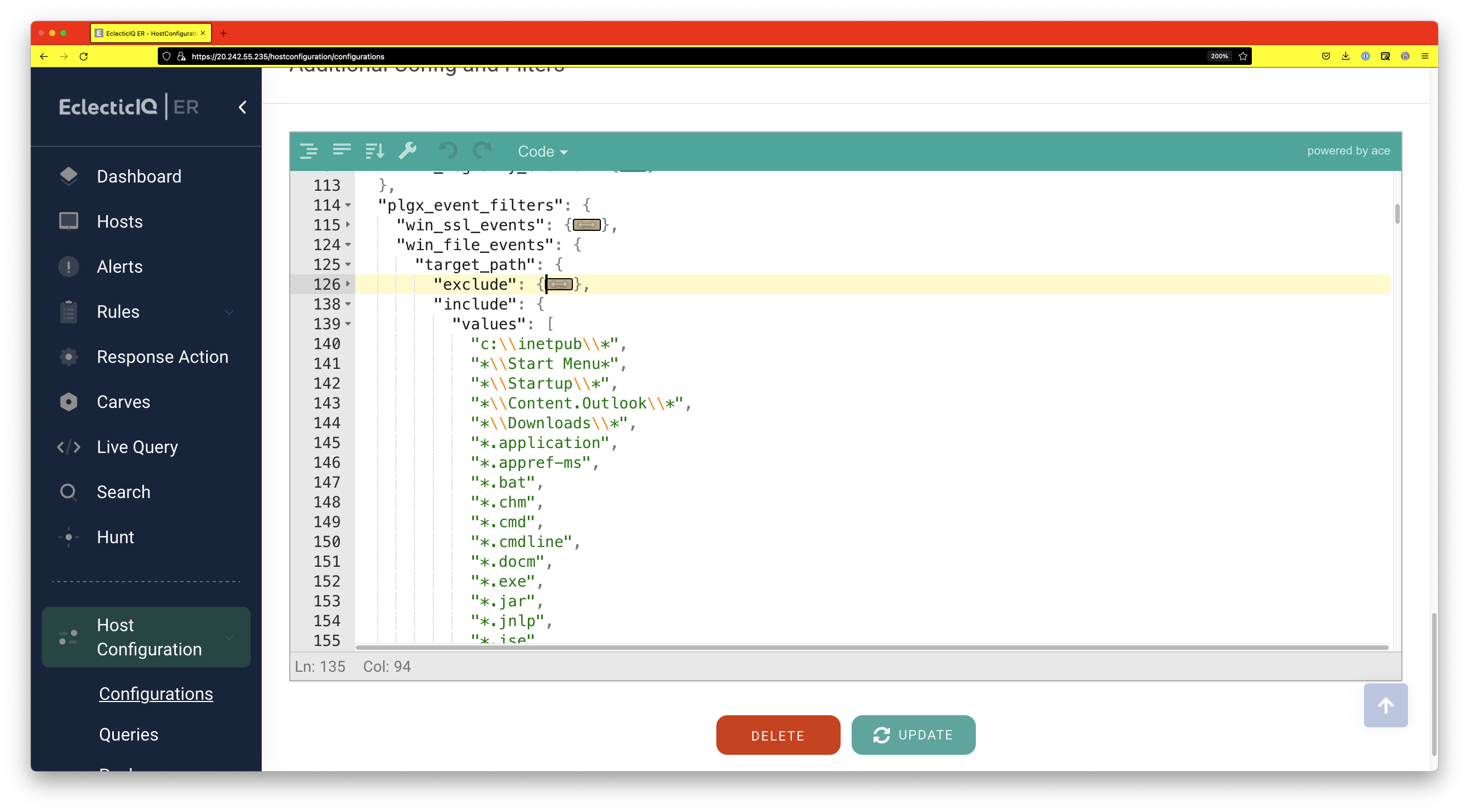1469x812 pixels.
Task: Open the browser hamburger menu
Action: click(x=1425, y=57)
